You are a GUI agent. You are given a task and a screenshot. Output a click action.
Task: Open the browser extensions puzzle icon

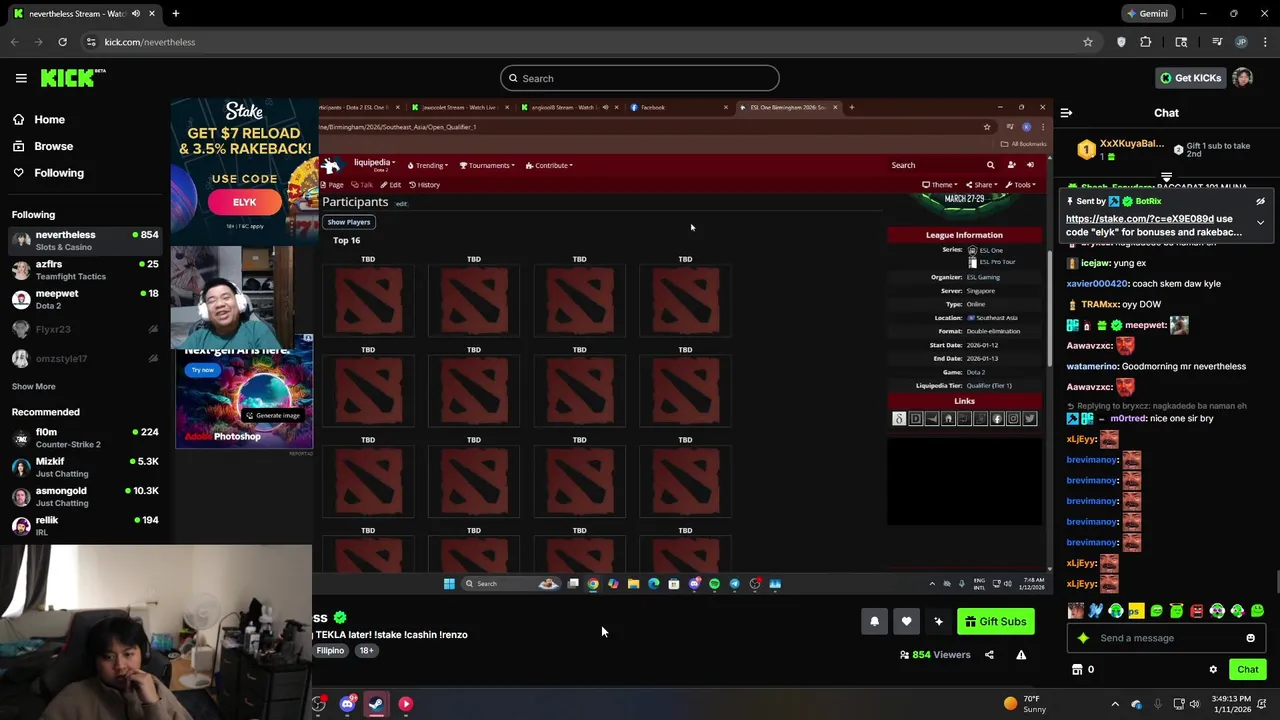pos(1146,42)
